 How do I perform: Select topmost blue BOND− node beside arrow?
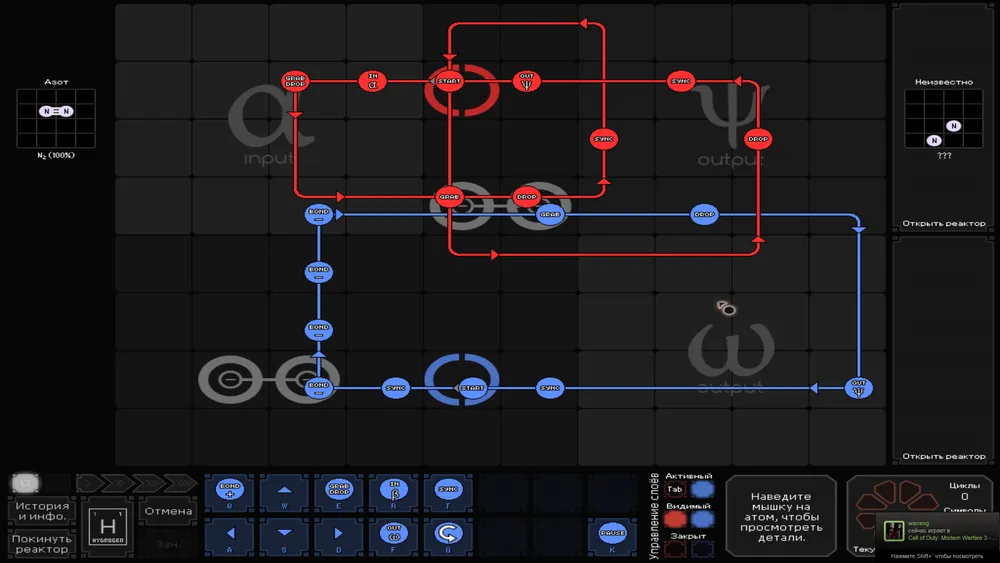318,214
